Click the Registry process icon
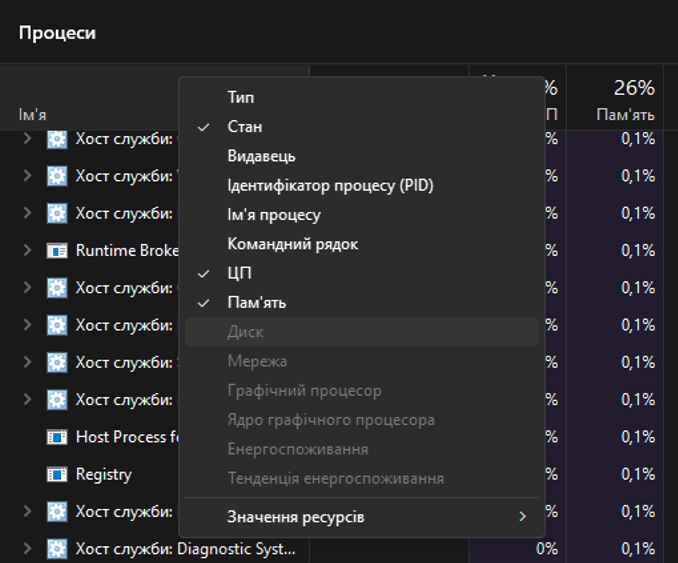The image size is (678, 563). [57, 474]
